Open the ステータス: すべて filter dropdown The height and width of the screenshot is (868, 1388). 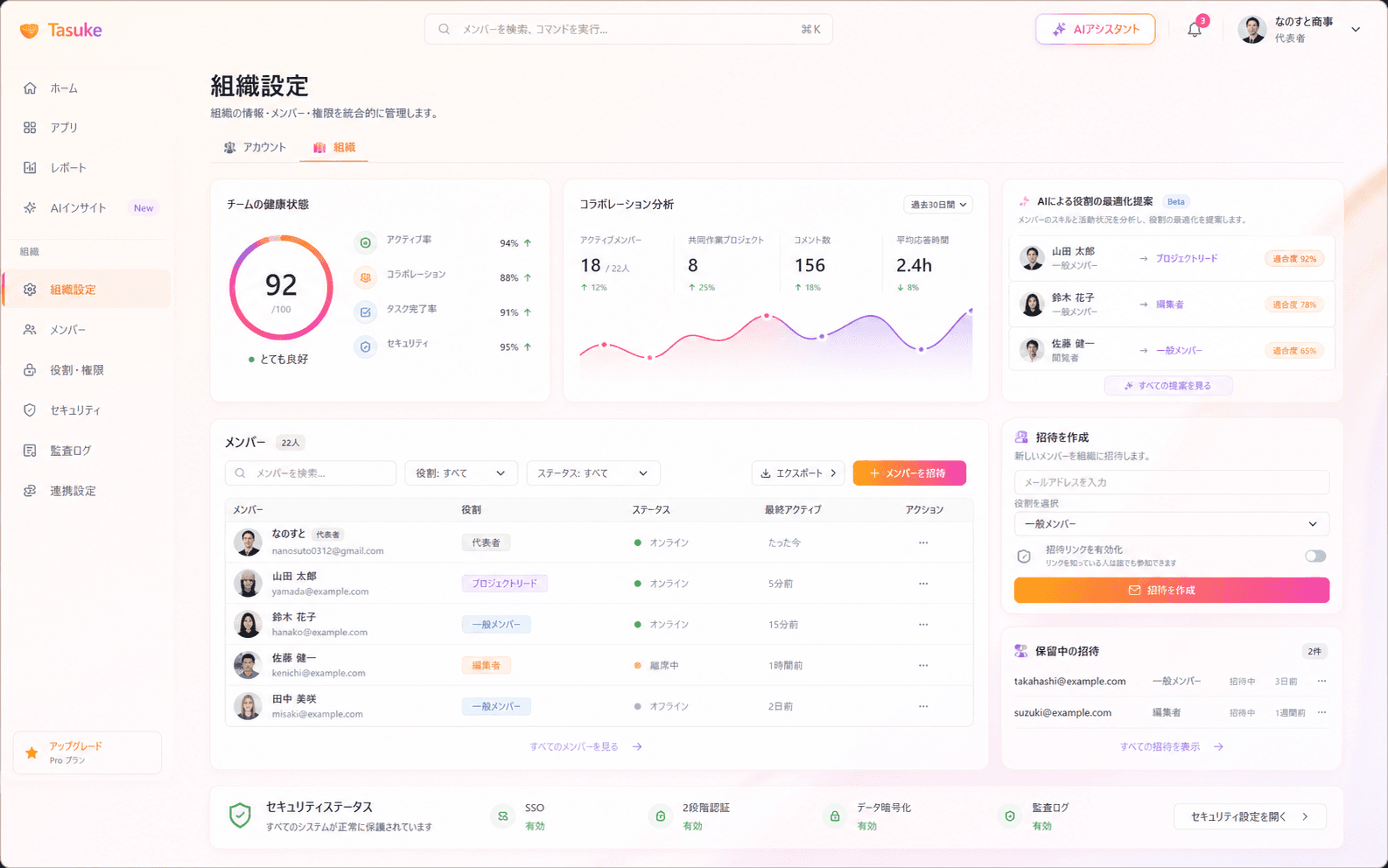[x=593, y=473]
